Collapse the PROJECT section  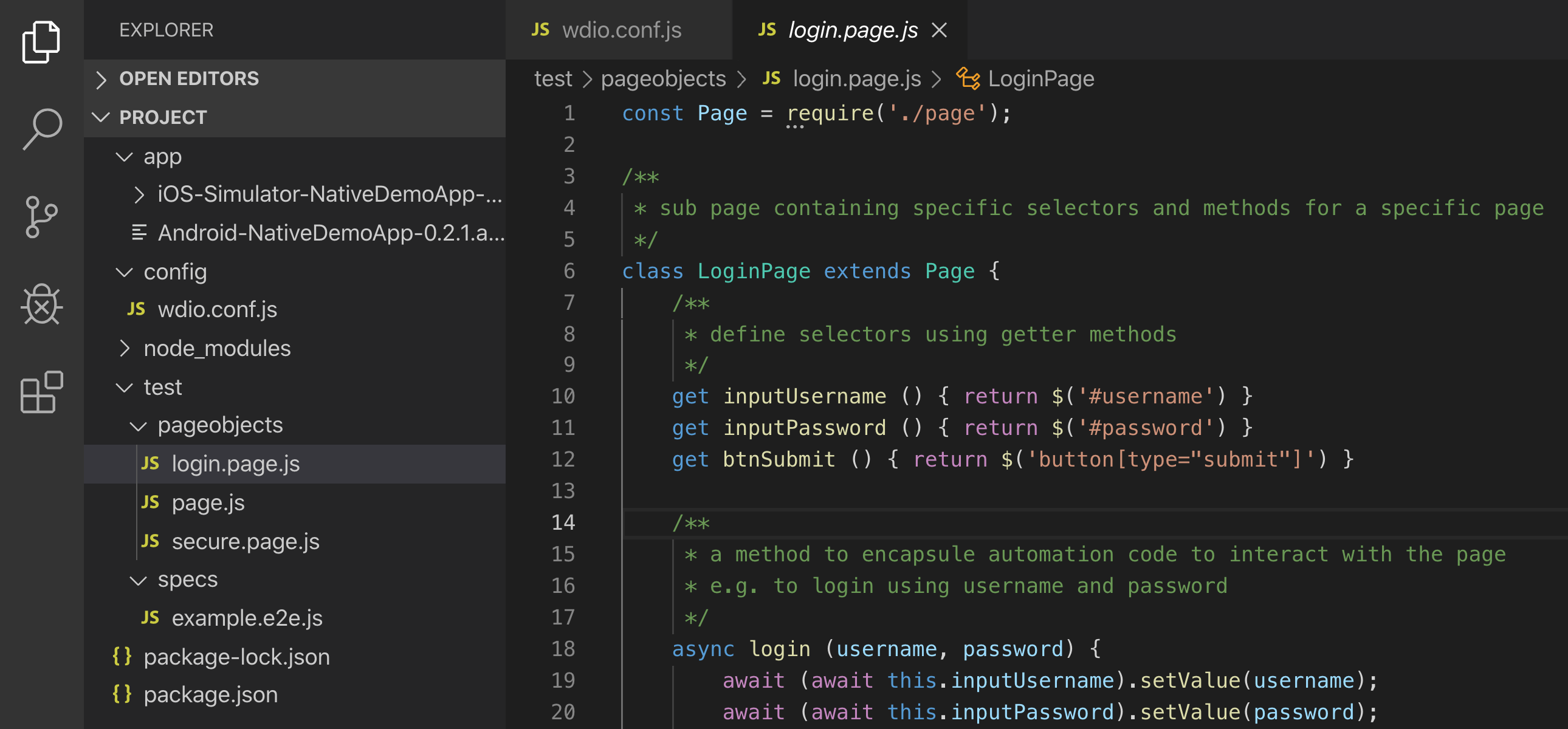click(101, 117)
